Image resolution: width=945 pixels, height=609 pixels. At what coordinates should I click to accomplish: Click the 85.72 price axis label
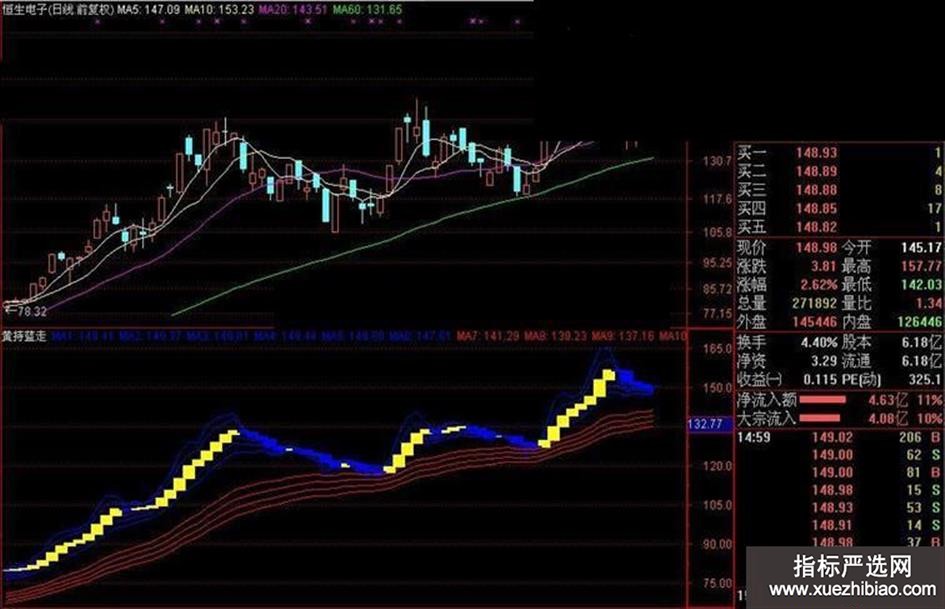(717, 289)
